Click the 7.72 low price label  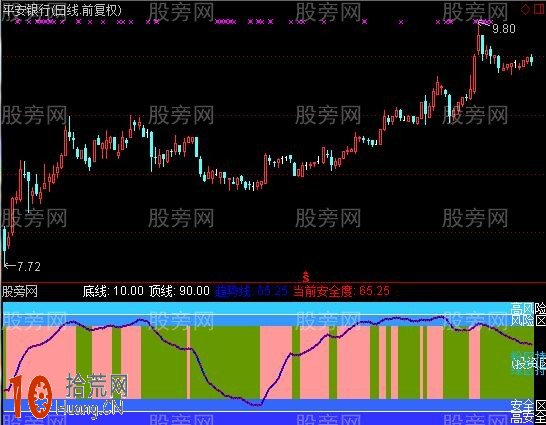[x=29, y=267]
